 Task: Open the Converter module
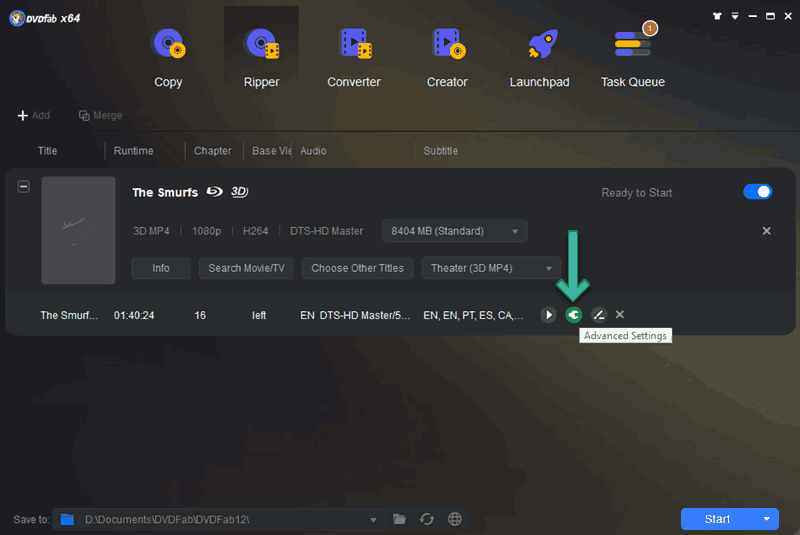click(354, 58)
